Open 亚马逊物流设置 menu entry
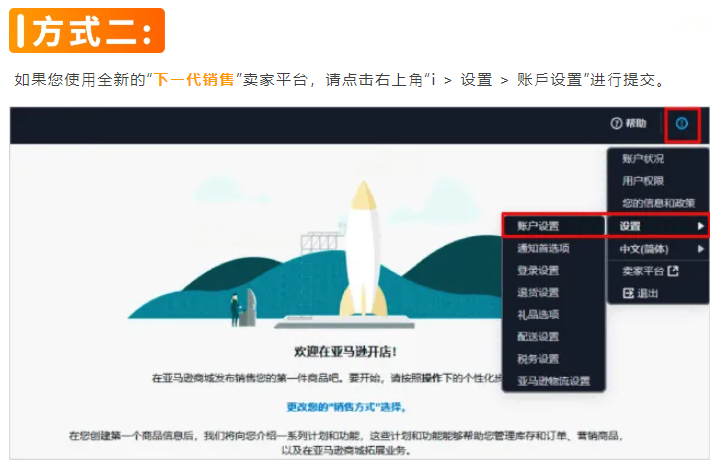Viewport: 715px width, 465px height. [x=554, y=381]
